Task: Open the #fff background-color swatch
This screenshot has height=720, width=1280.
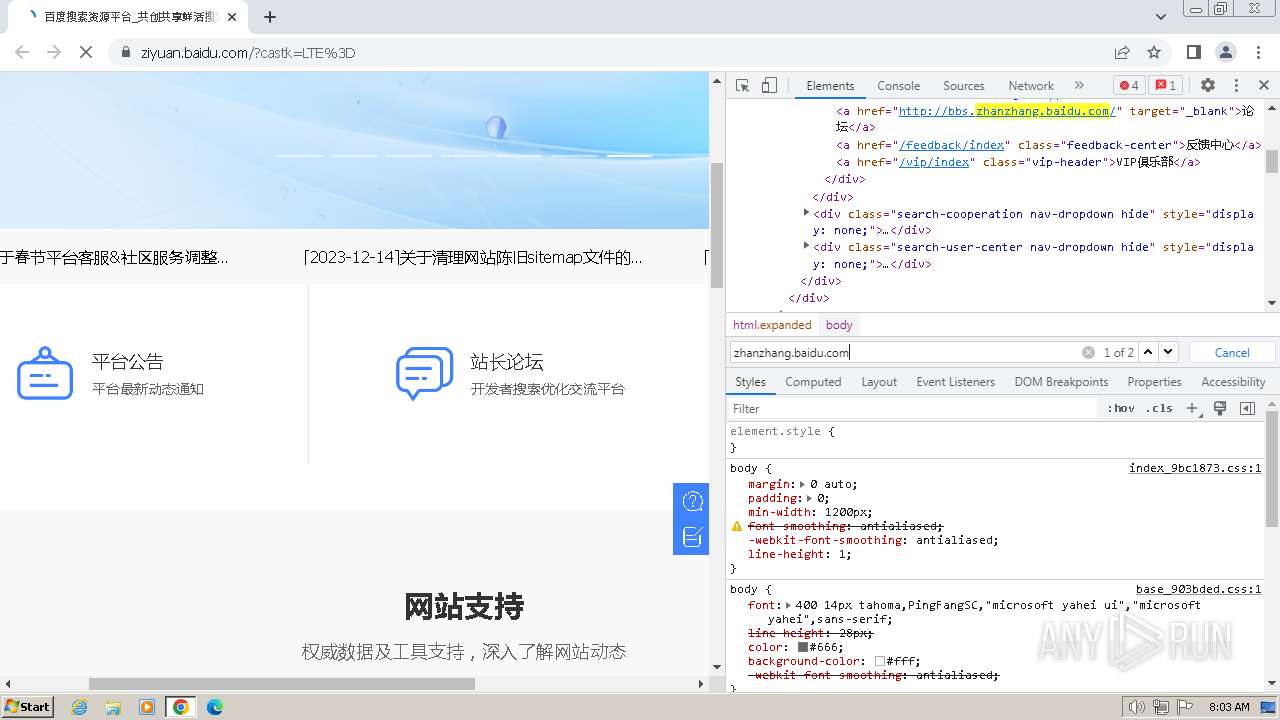Action: [x=880, y=661]
